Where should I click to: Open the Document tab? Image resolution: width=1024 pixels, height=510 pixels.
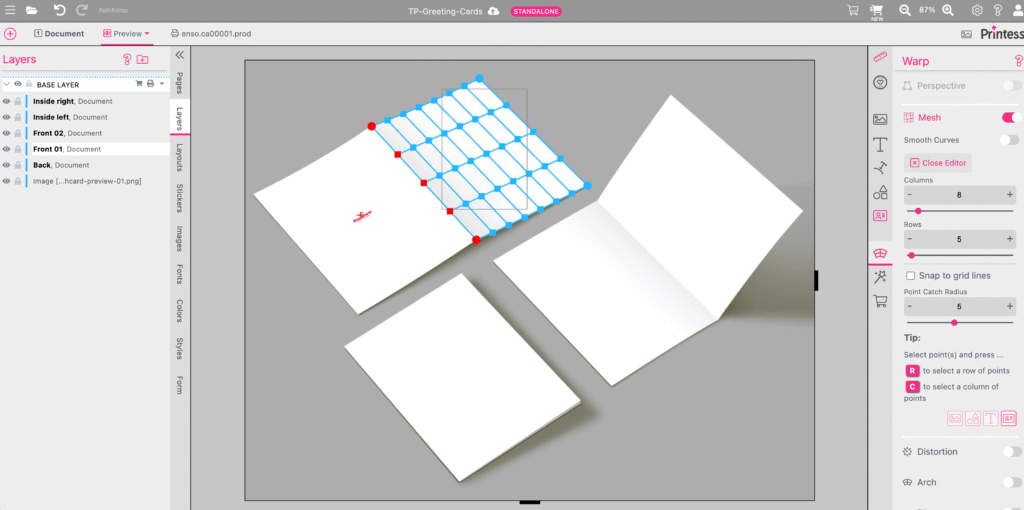(58, 33)
